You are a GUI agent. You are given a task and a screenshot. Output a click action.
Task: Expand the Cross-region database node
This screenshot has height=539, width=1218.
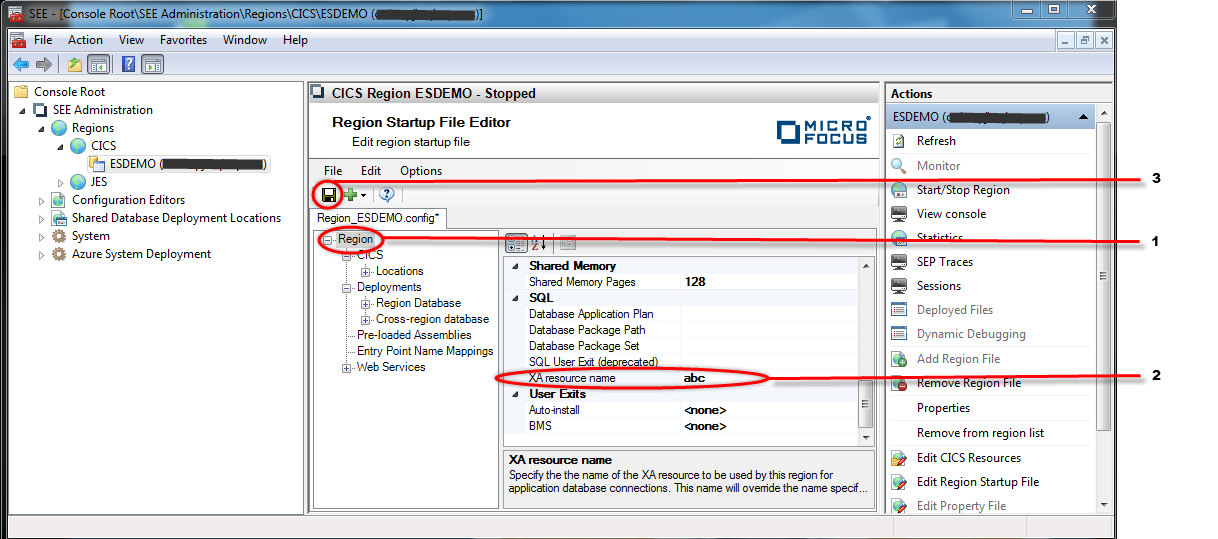coord(366,320)
